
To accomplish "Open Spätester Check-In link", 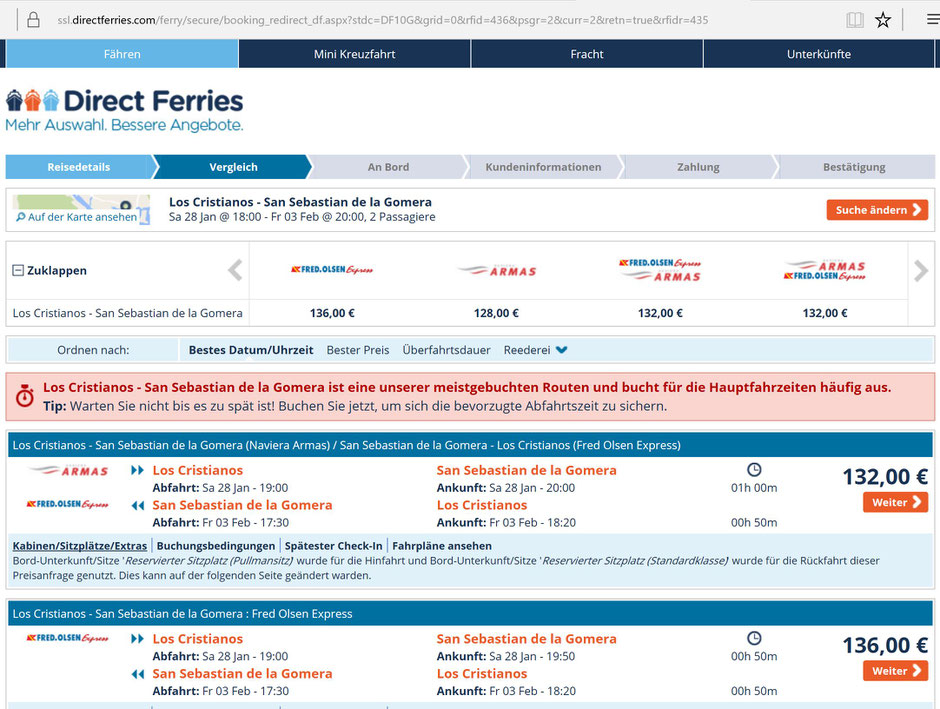I will point(333,546).
